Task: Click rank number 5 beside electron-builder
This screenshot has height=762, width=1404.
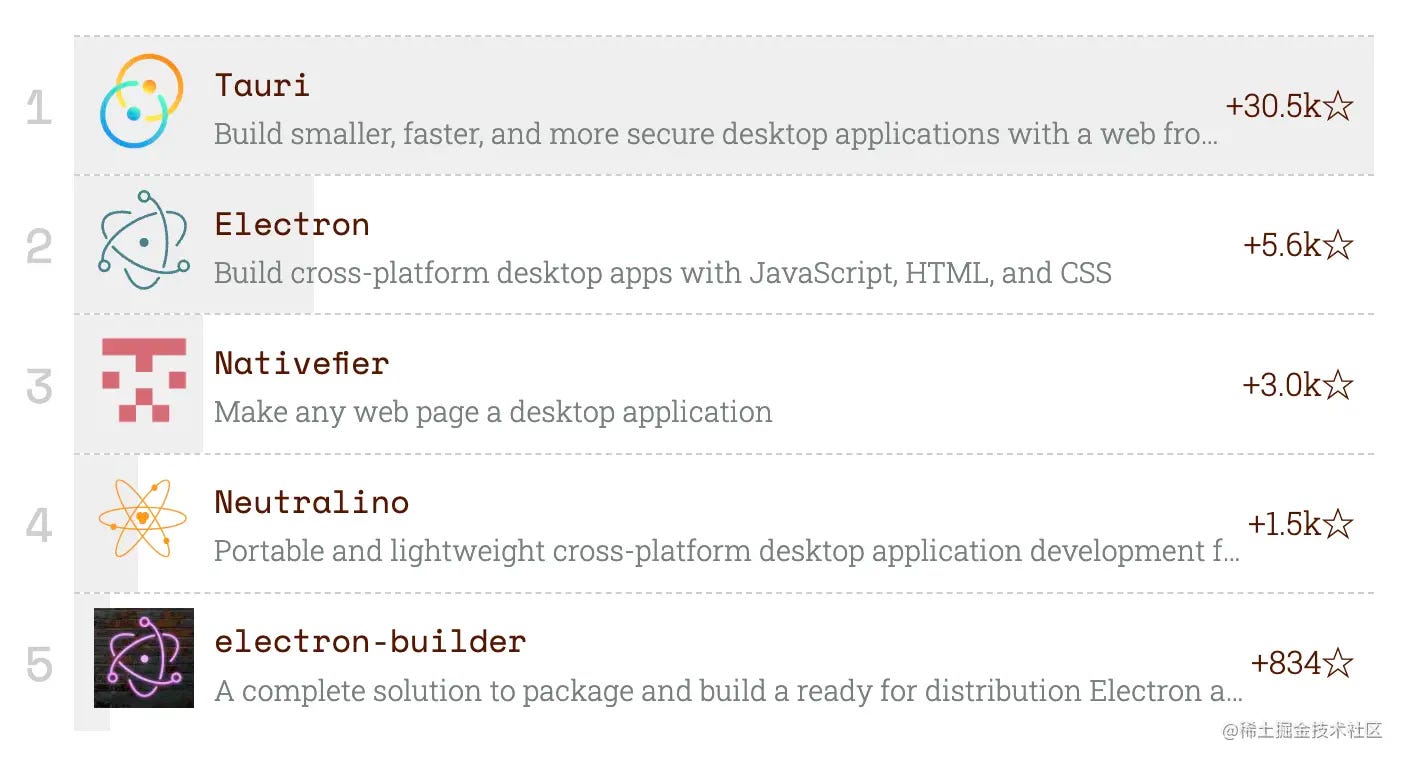Action: (x=39, y=664)
